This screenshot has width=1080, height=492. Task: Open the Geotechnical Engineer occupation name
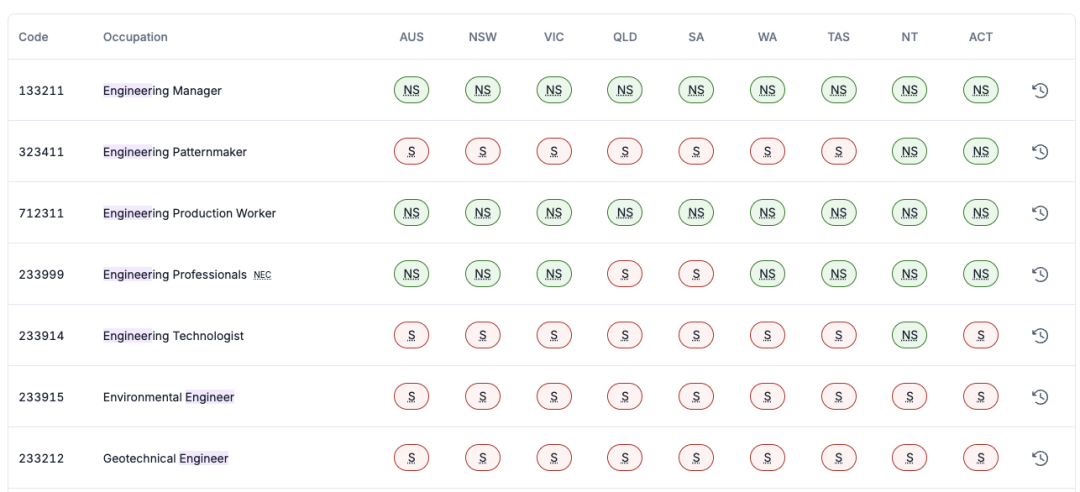tap(165, 458)
